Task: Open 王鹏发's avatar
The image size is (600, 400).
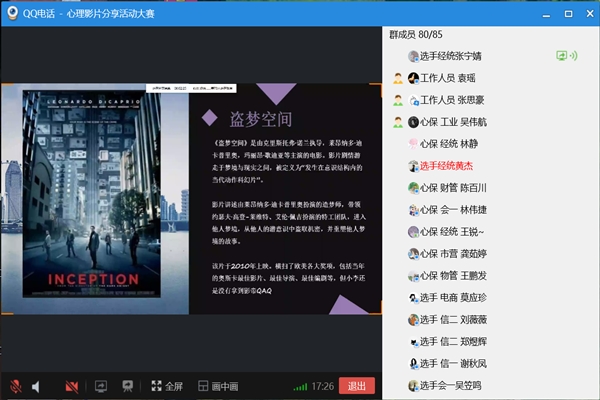Action: 413,276
